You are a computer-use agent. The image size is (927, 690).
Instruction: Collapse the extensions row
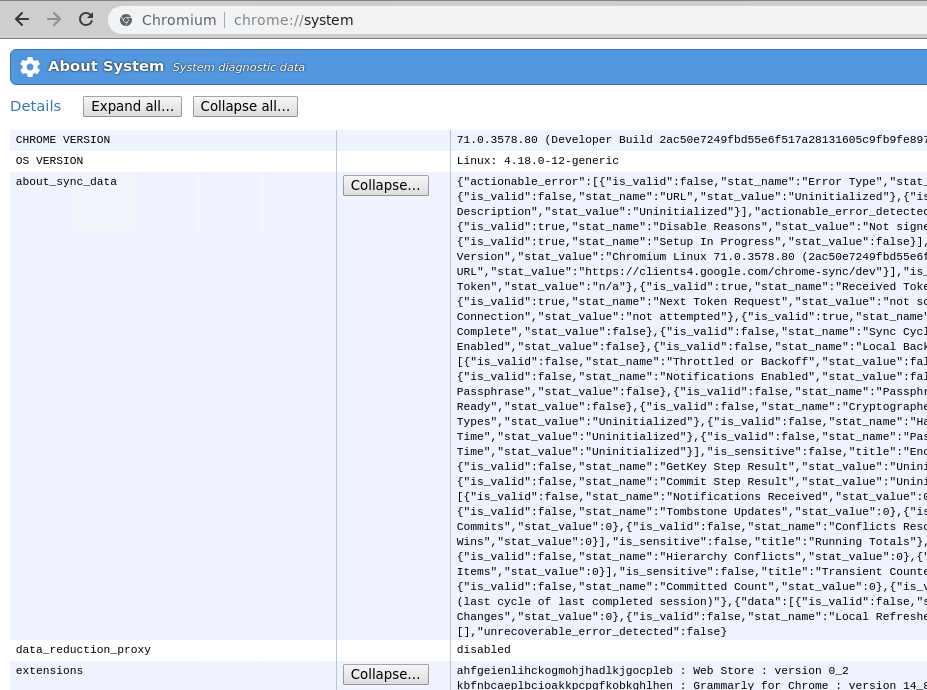point(385,674)
